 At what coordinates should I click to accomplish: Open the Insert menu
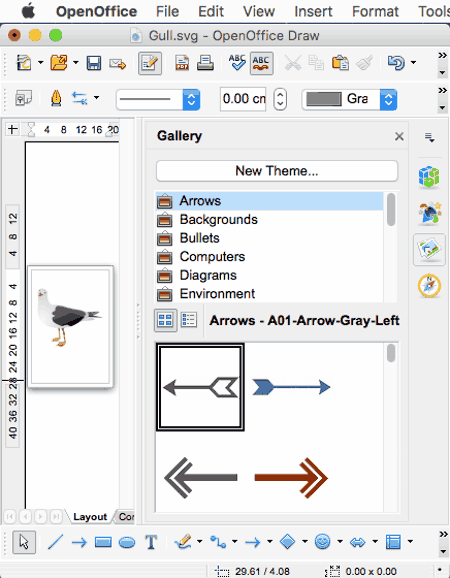point(313,11)
